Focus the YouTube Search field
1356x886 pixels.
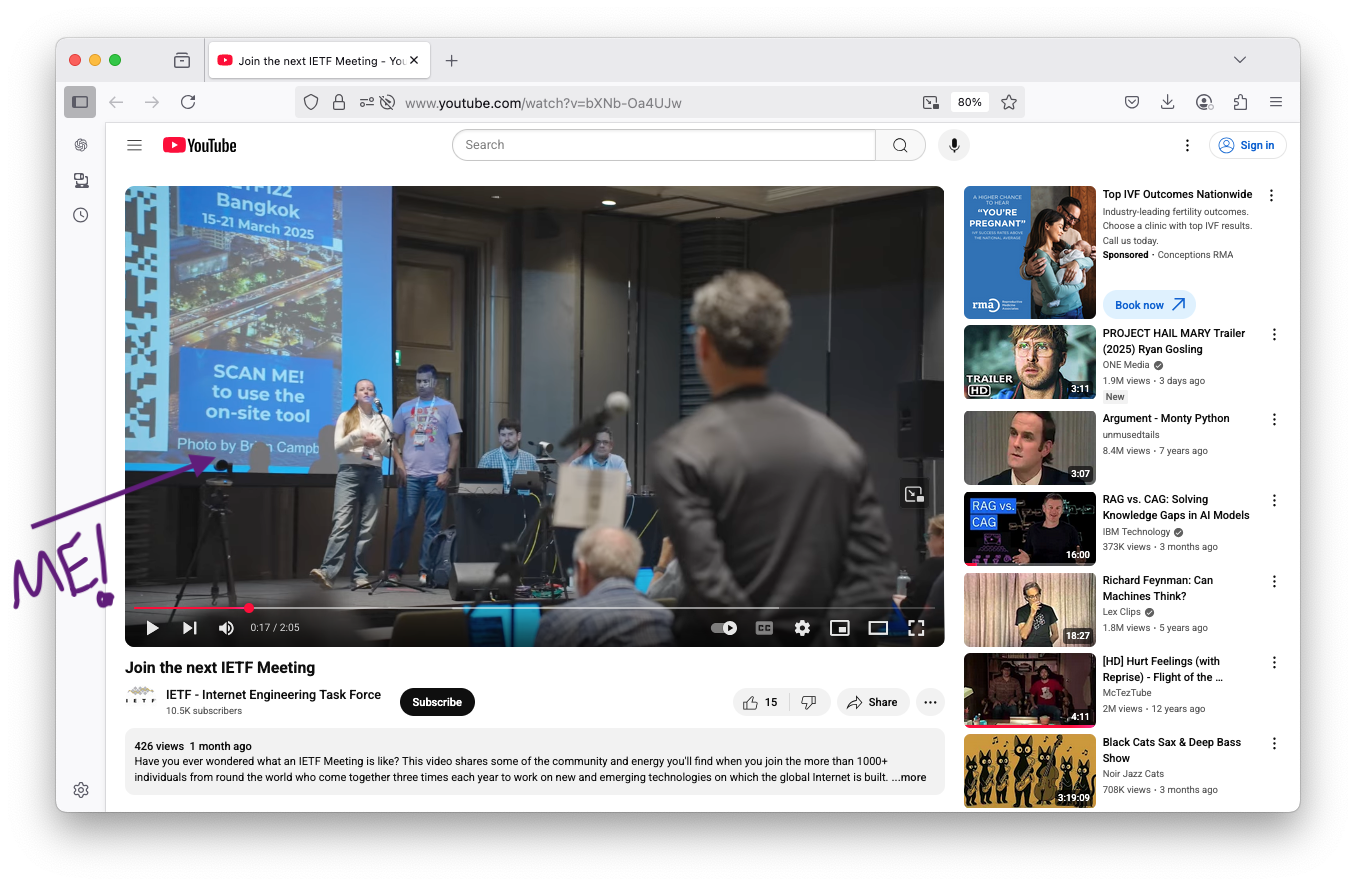(x=664, y=145)
